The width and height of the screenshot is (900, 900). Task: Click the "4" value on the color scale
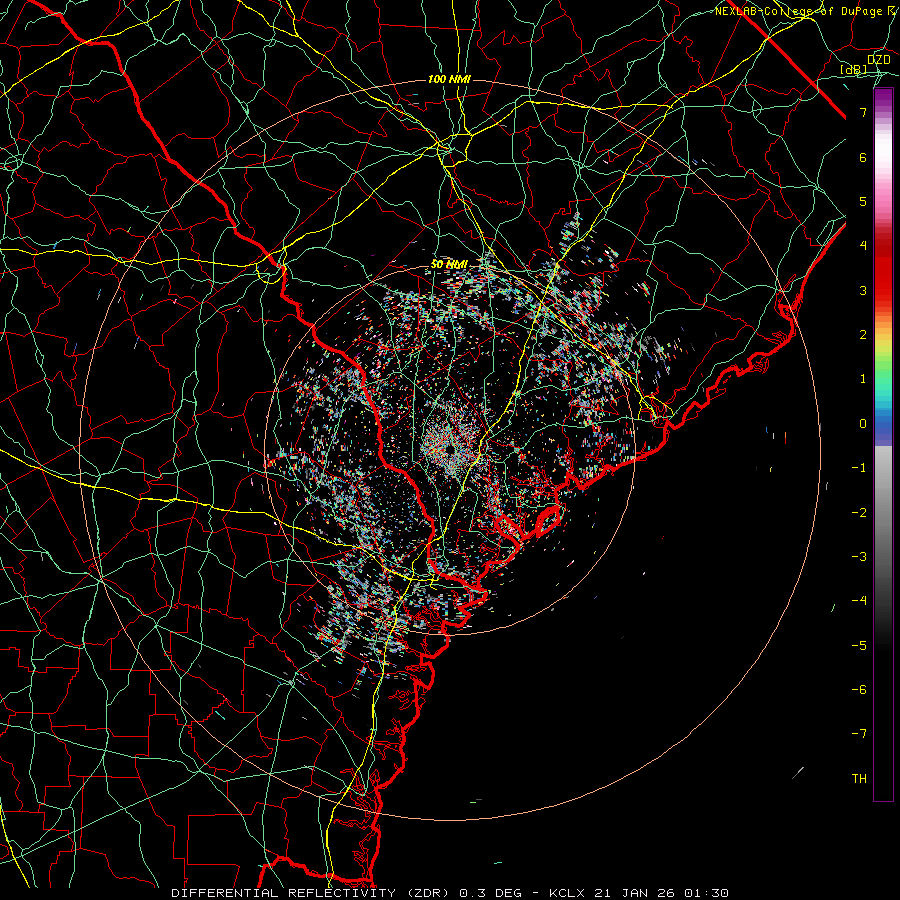pyautogui.click(x=863, y=246)
